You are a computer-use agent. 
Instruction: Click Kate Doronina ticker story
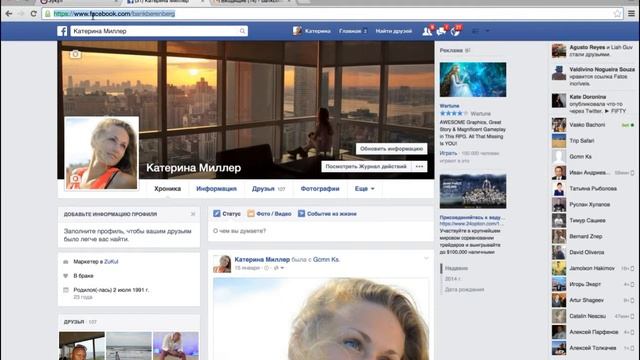(x=593, y=104)
